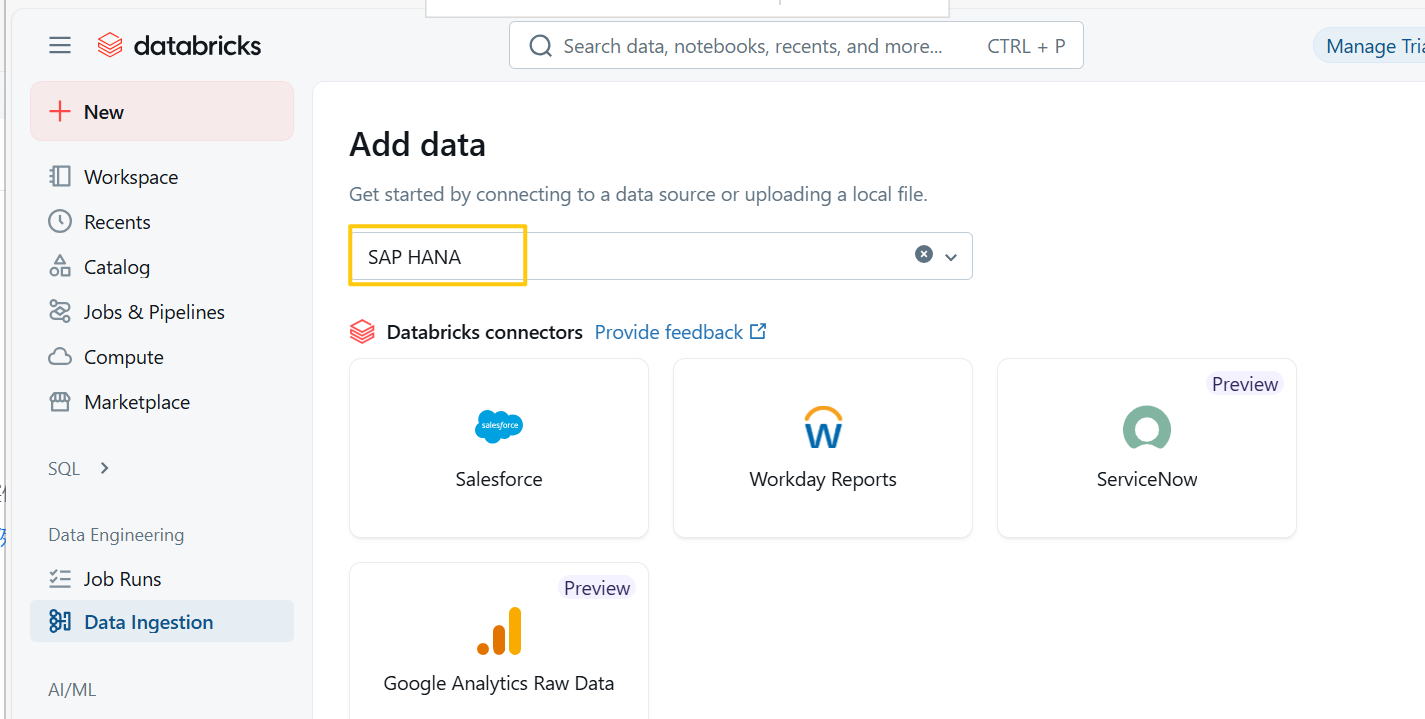
Task: Click the Marketplace storefront icon
Action: 60,401
